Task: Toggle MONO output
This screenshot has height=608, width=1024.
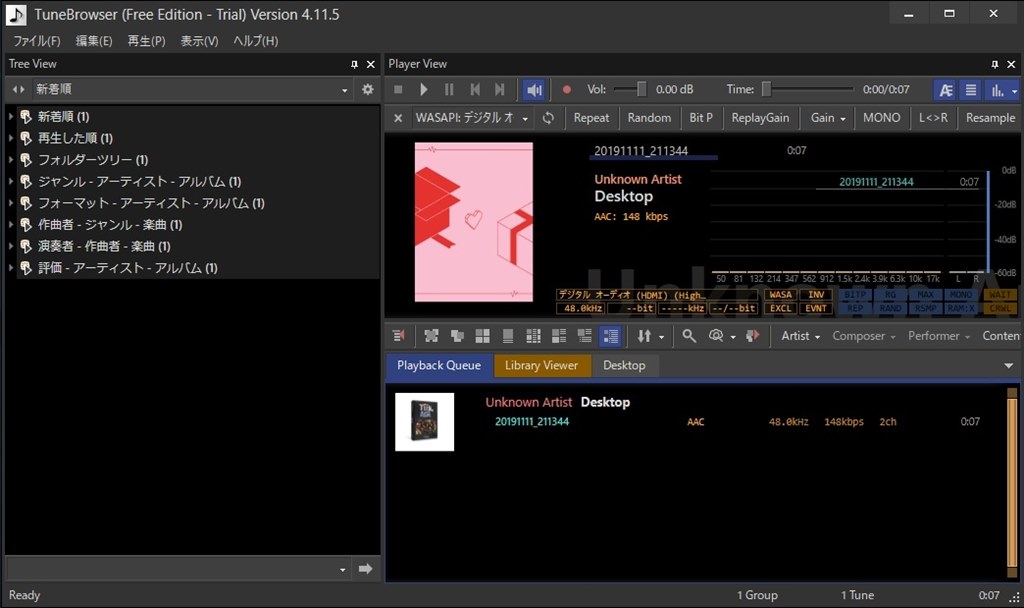Action: (x=882, y=118)
